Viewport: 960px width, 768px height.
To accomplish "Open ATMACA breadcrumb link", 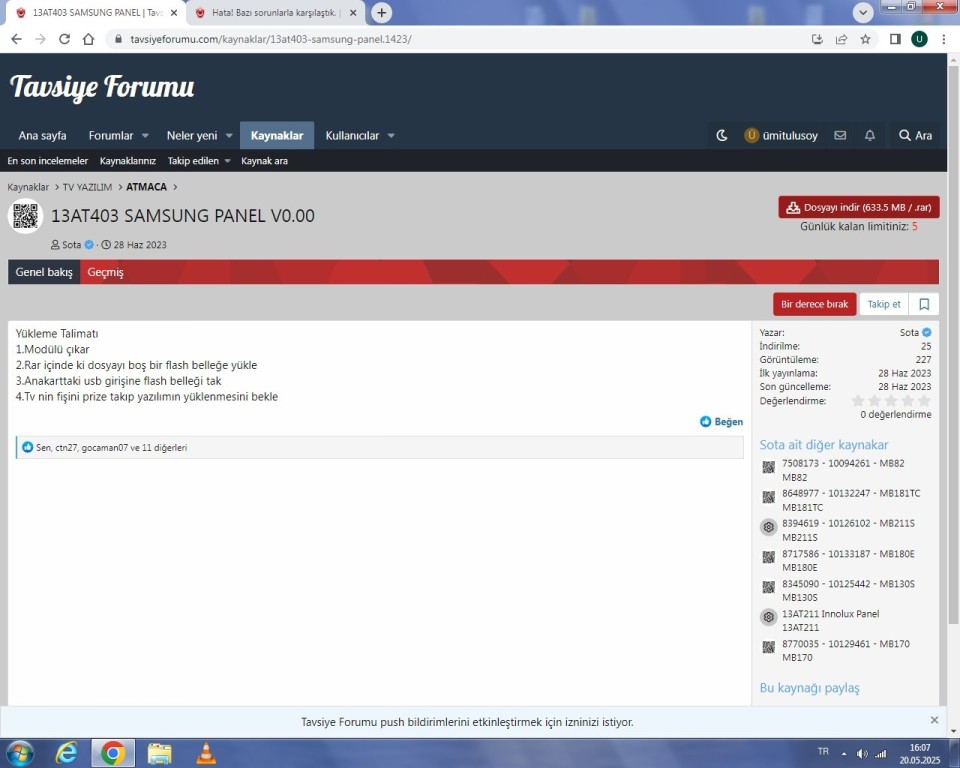I will 146,187.
